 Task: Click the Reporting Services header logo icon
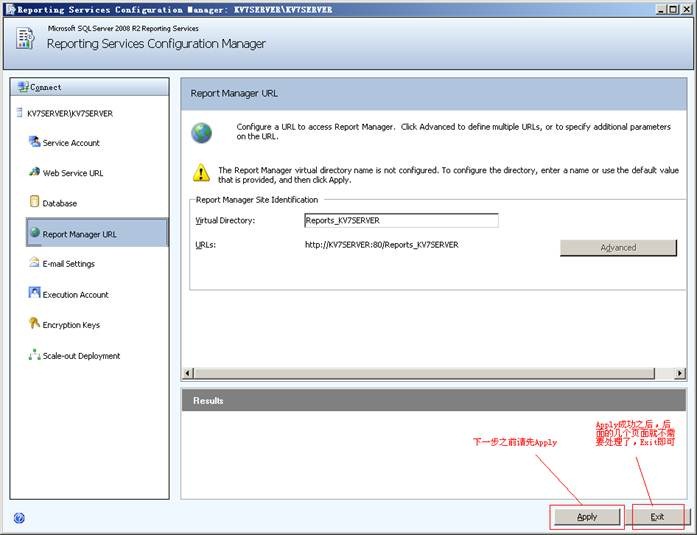coord(25,38)
